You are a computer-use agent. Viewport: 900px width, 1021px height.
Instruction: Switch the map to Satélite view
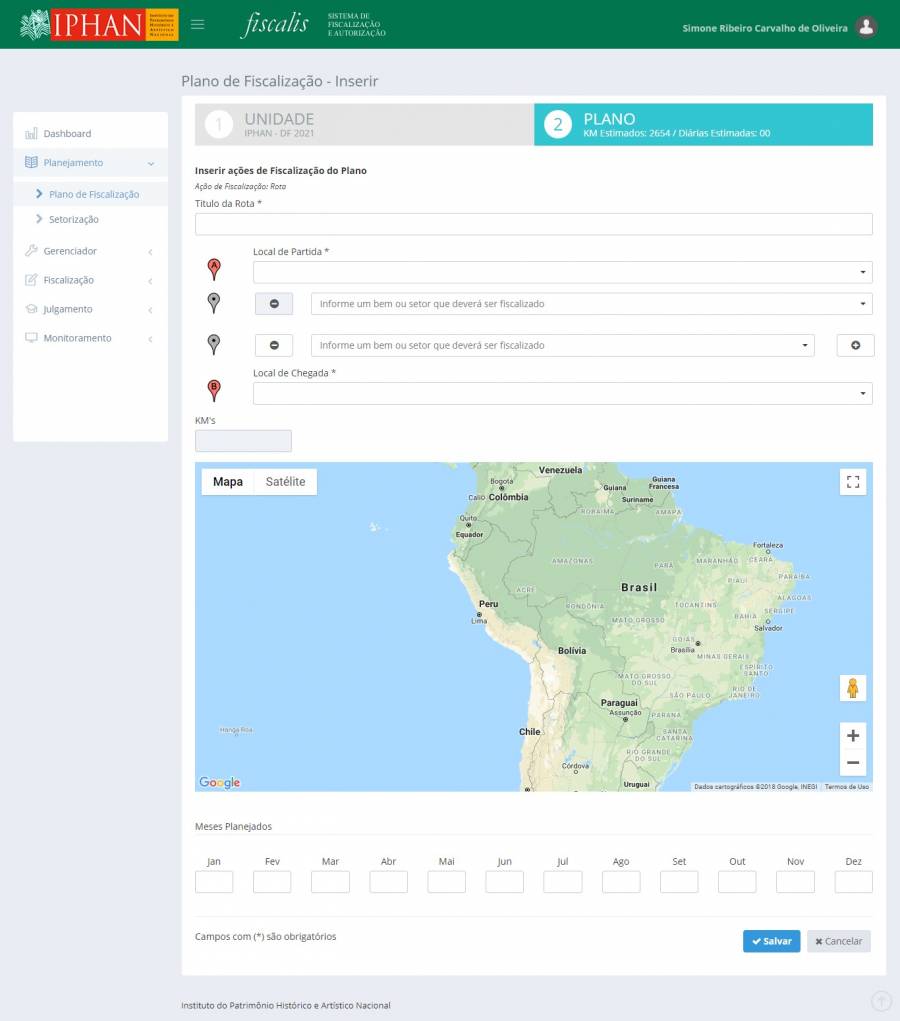(285, 482)
